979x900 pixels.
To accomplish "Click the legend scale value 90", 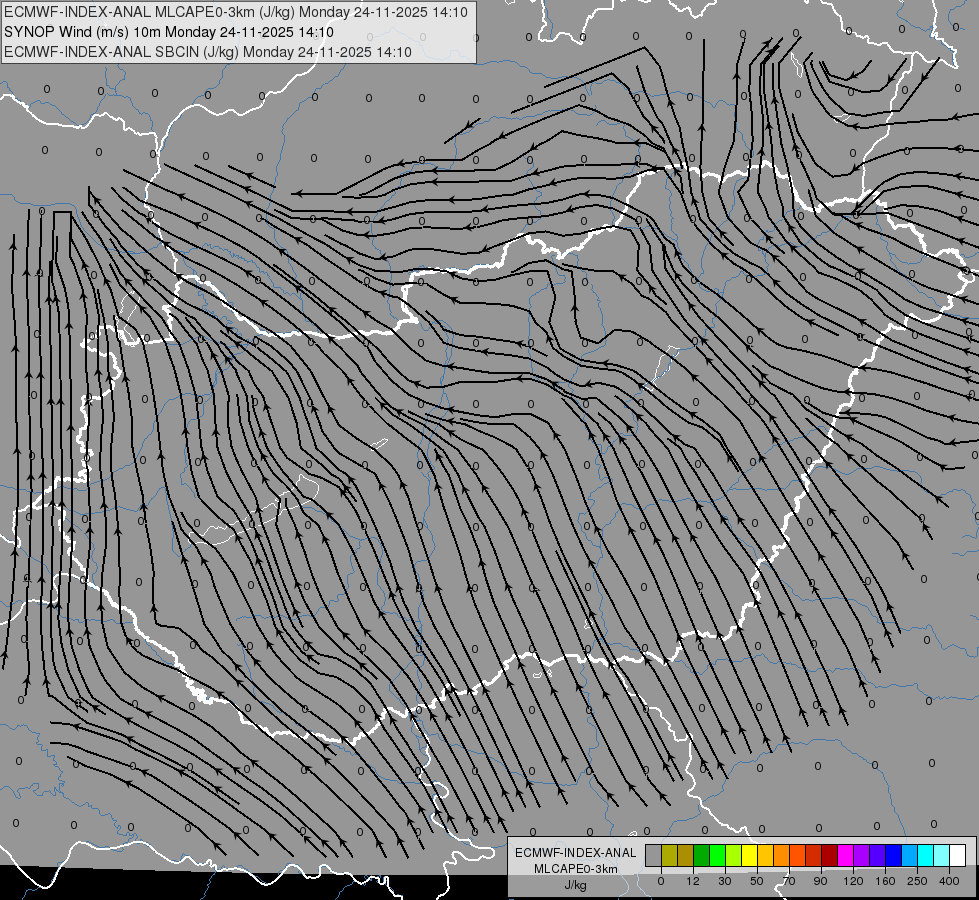I will click(821, 881).
